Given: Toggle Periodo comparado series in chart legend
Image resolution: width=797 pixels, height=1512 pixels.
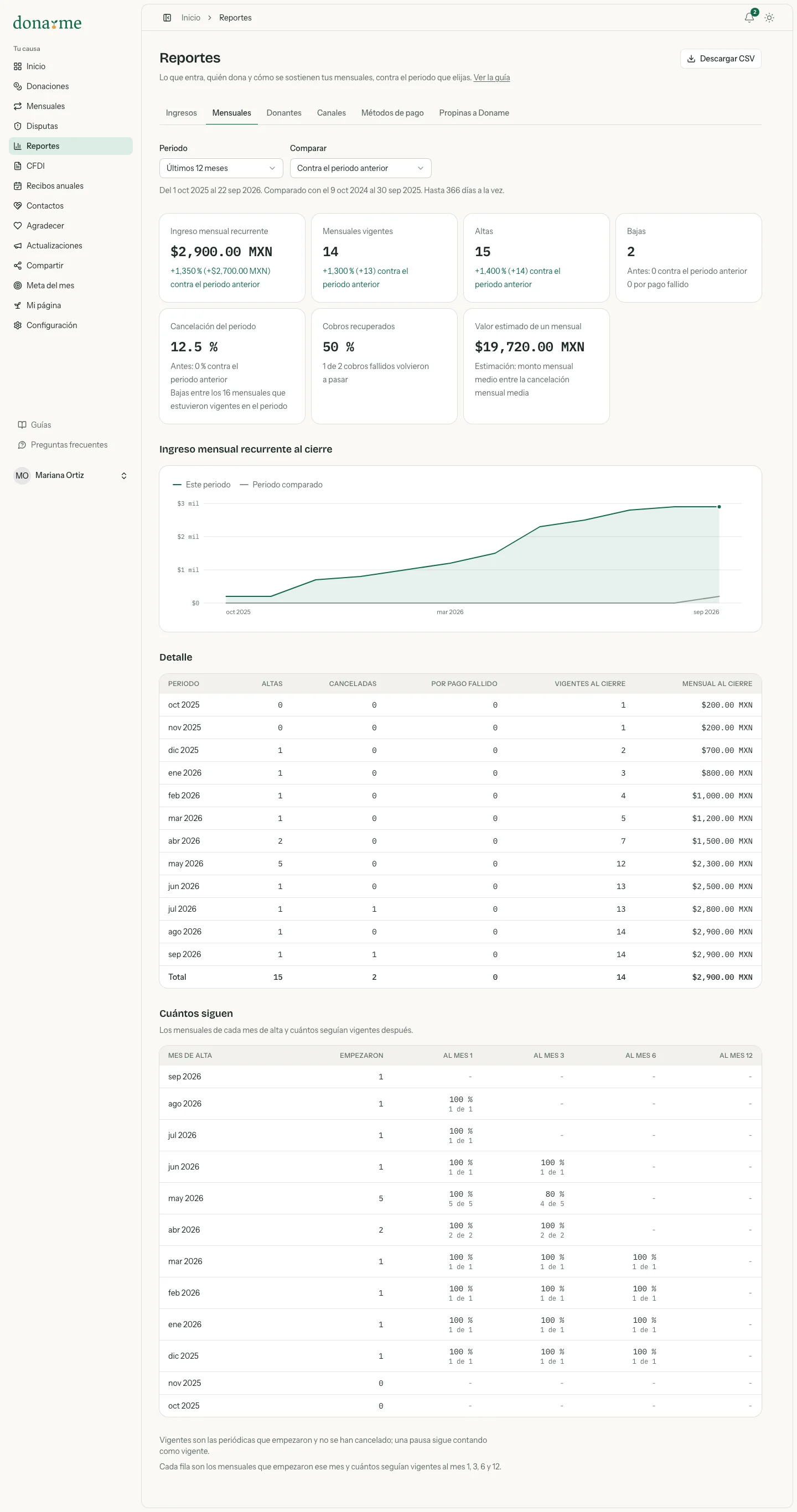Looking at the screenshot, I should [281, 485].
